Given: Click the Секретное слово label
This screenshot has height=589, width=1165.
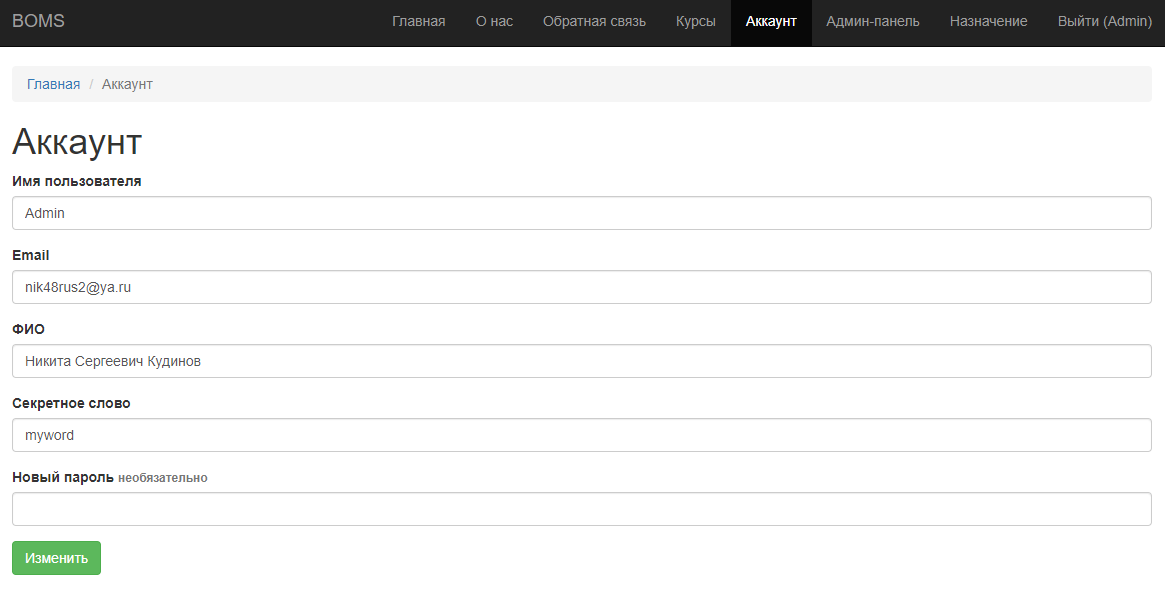Looking at the screenshot, I should click(x=71, y=403).
